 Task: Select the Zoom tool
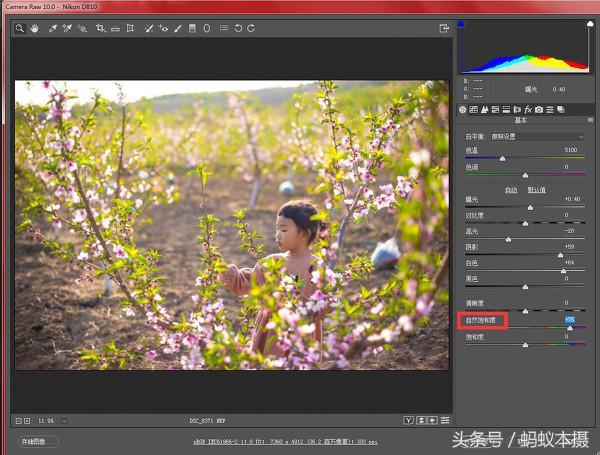click(20, 28)
